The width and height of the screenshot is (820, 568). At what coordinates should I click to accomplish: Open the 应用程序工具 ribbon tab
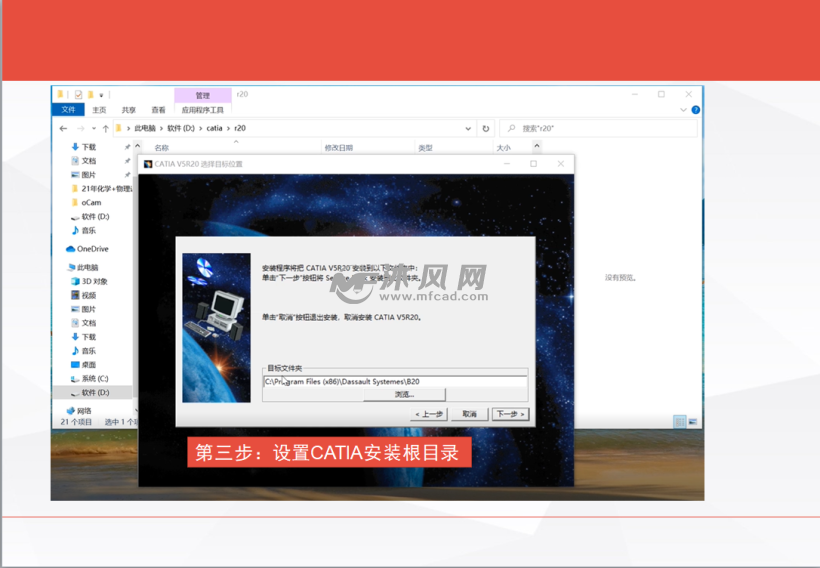click(202, 110)
